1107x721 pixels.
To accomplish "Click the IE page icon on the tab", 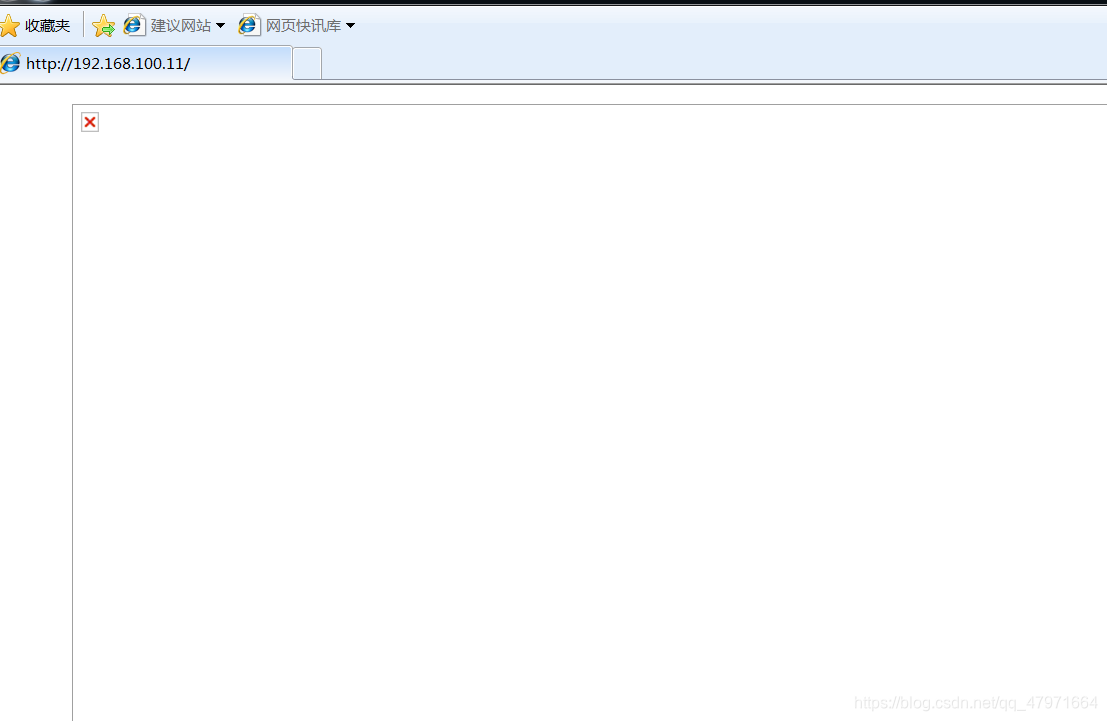I will 11,64.
